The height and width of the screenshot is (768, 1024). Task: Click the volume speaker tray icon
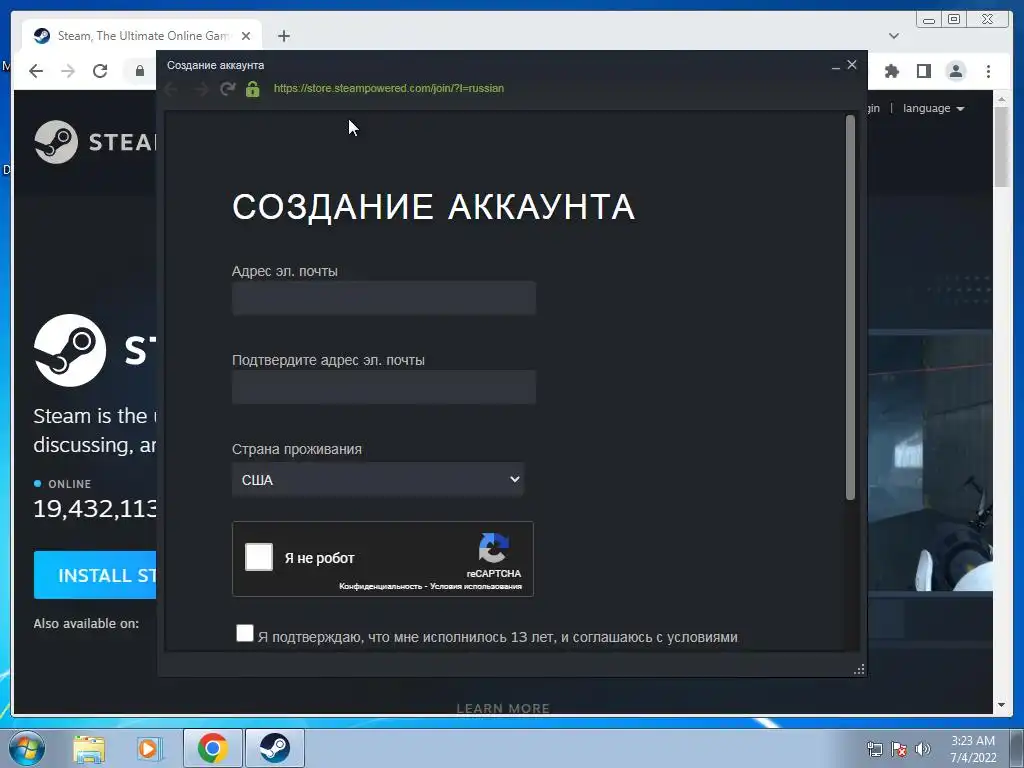pos(923,749)
